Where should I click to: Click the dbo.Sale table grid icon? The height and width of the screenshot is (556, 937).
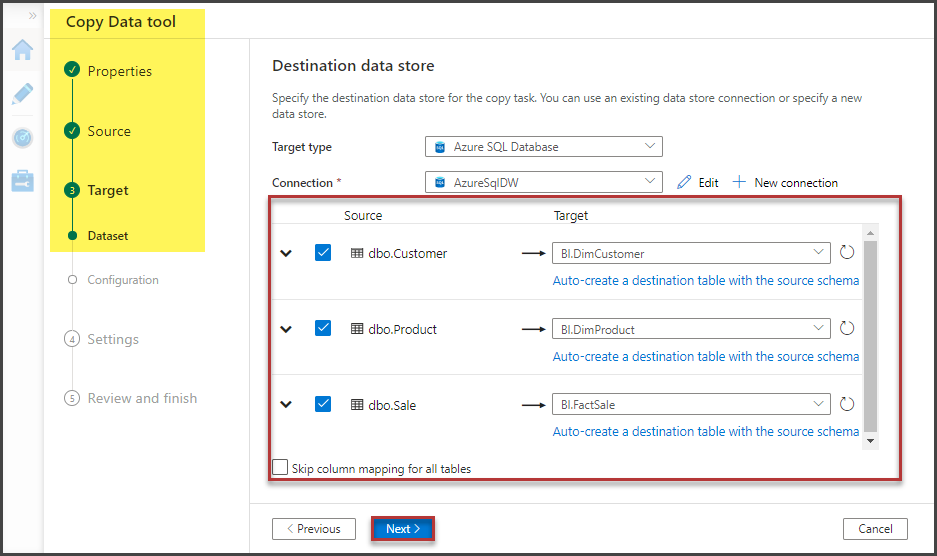pos(357,405)
